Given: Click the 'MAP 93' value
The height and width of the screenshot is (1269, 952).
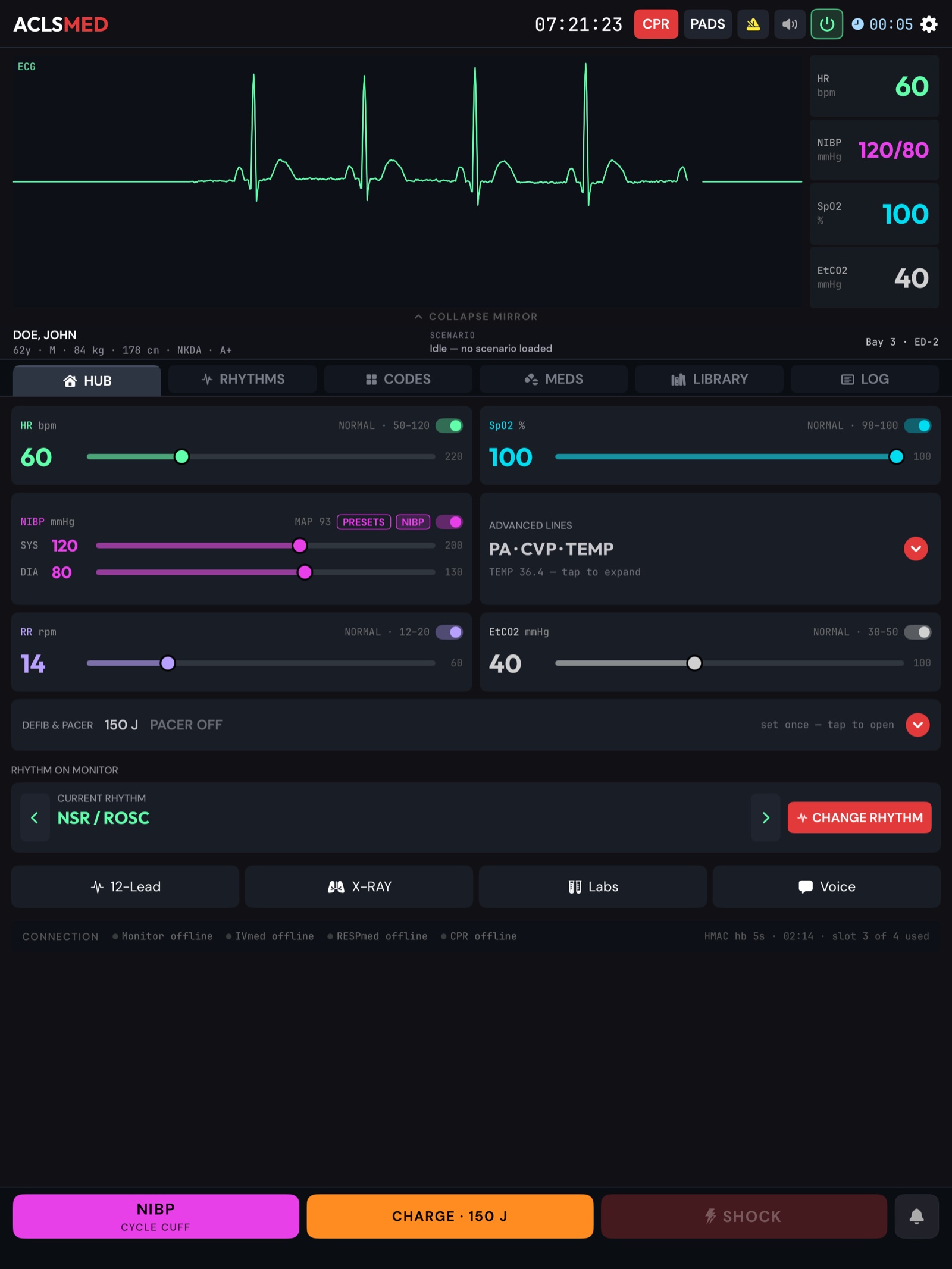Looking at the screenshot, I should tap(312, 522).
